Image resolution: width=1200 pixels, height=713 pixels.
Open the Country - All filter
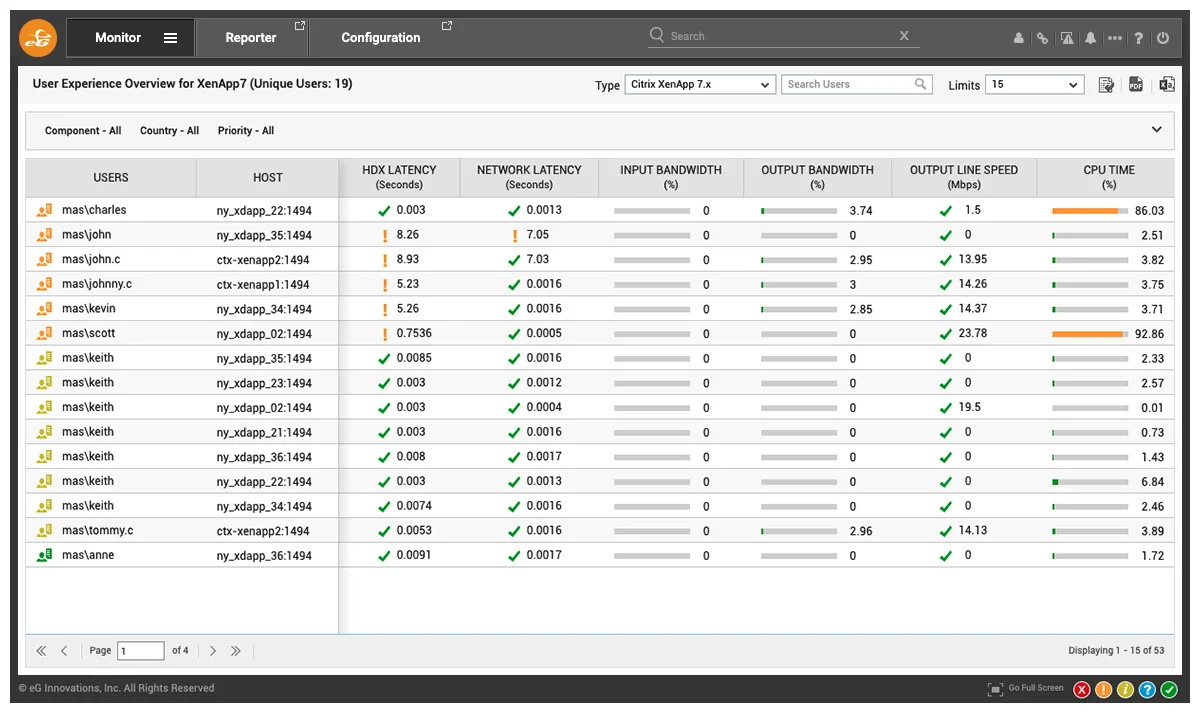(169, 131)
